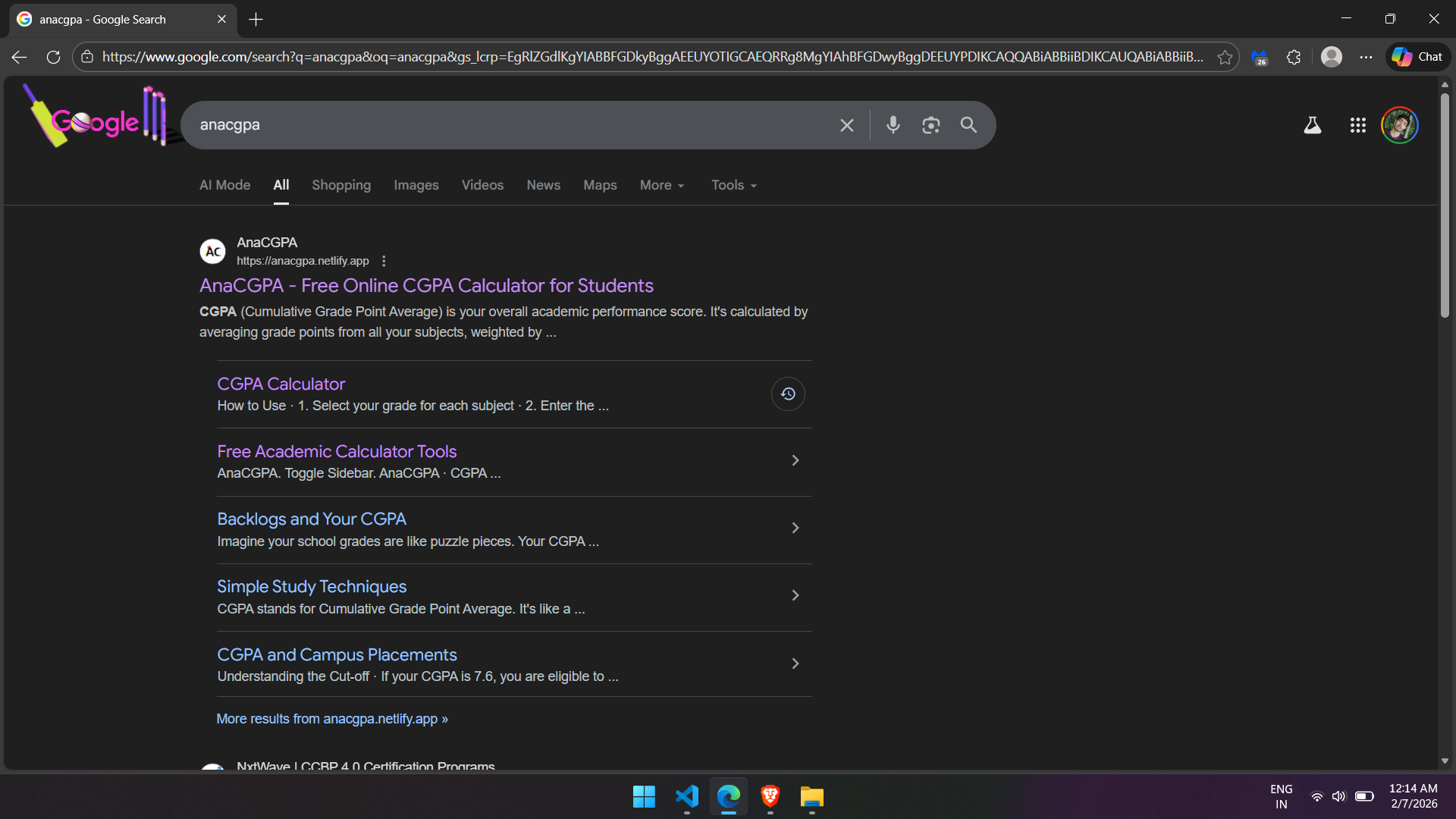
Task: Open the Wi-Fi network tray icon
Action: tap(1317, 797)
